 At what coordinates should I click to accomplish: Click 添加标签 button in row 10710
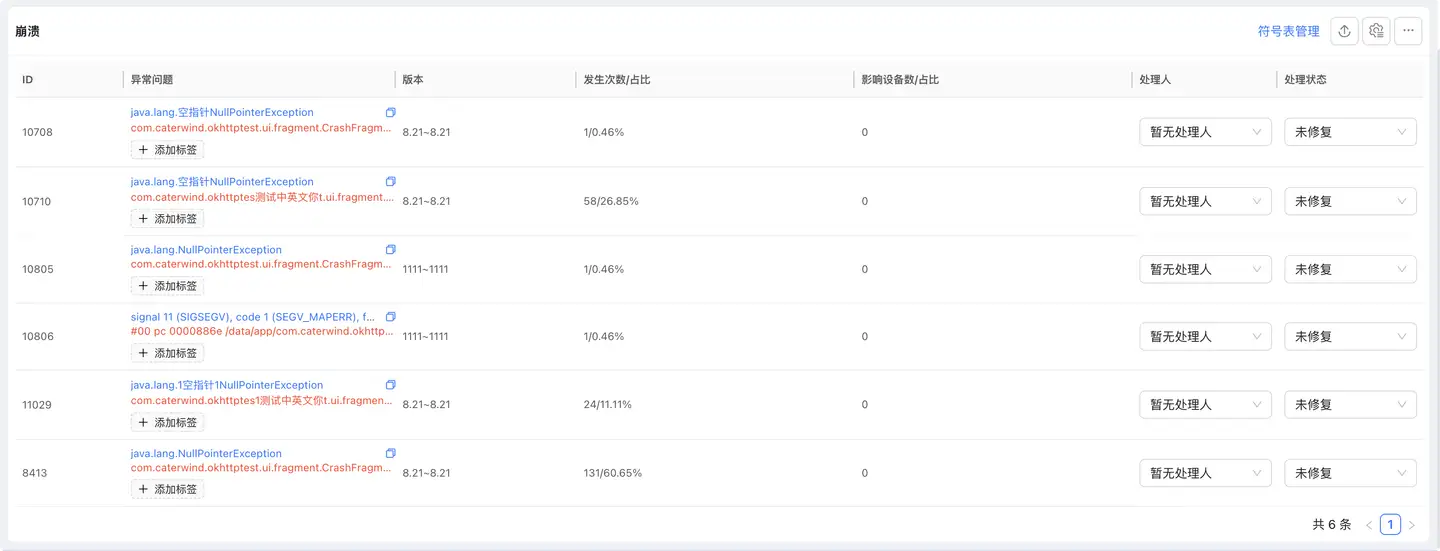pyautogui.click(x=168, y=219)
